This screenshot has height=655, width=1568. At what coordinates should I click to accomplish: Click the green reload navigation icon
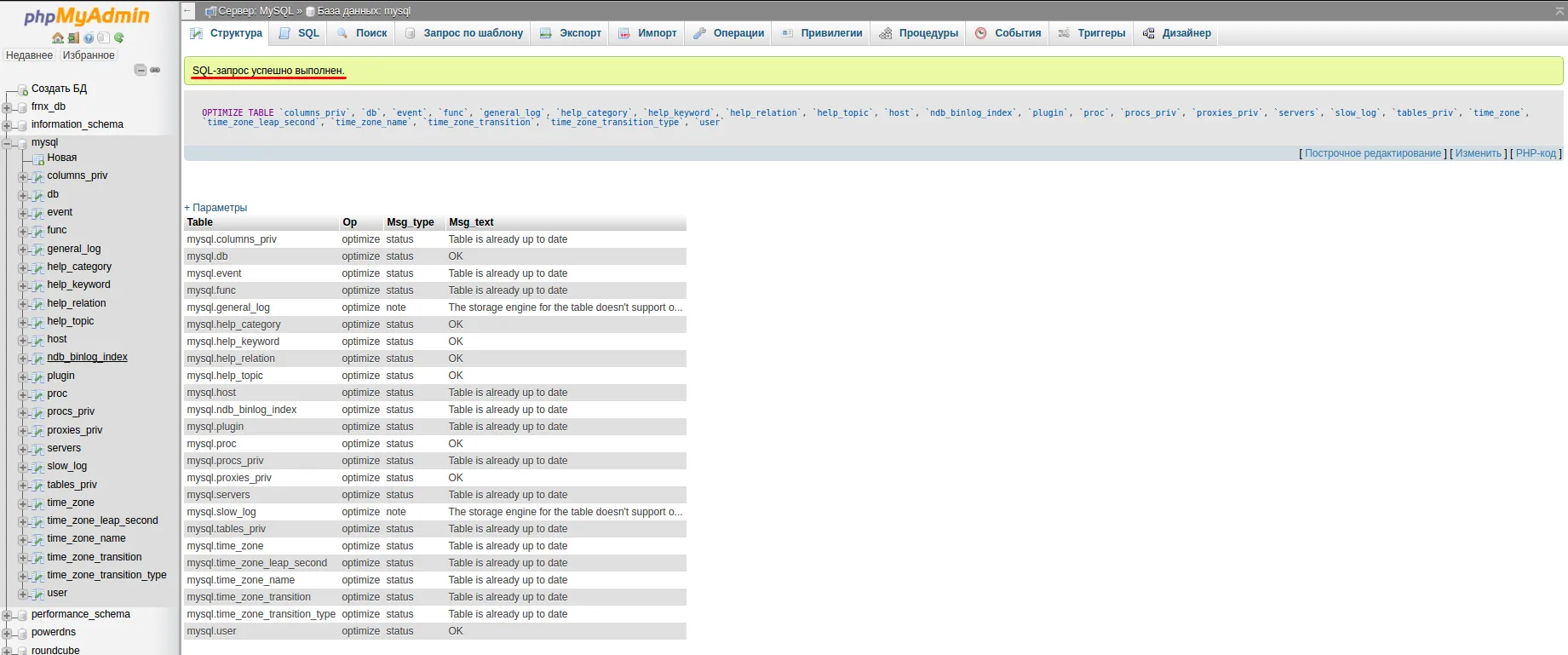pos(119,37)
